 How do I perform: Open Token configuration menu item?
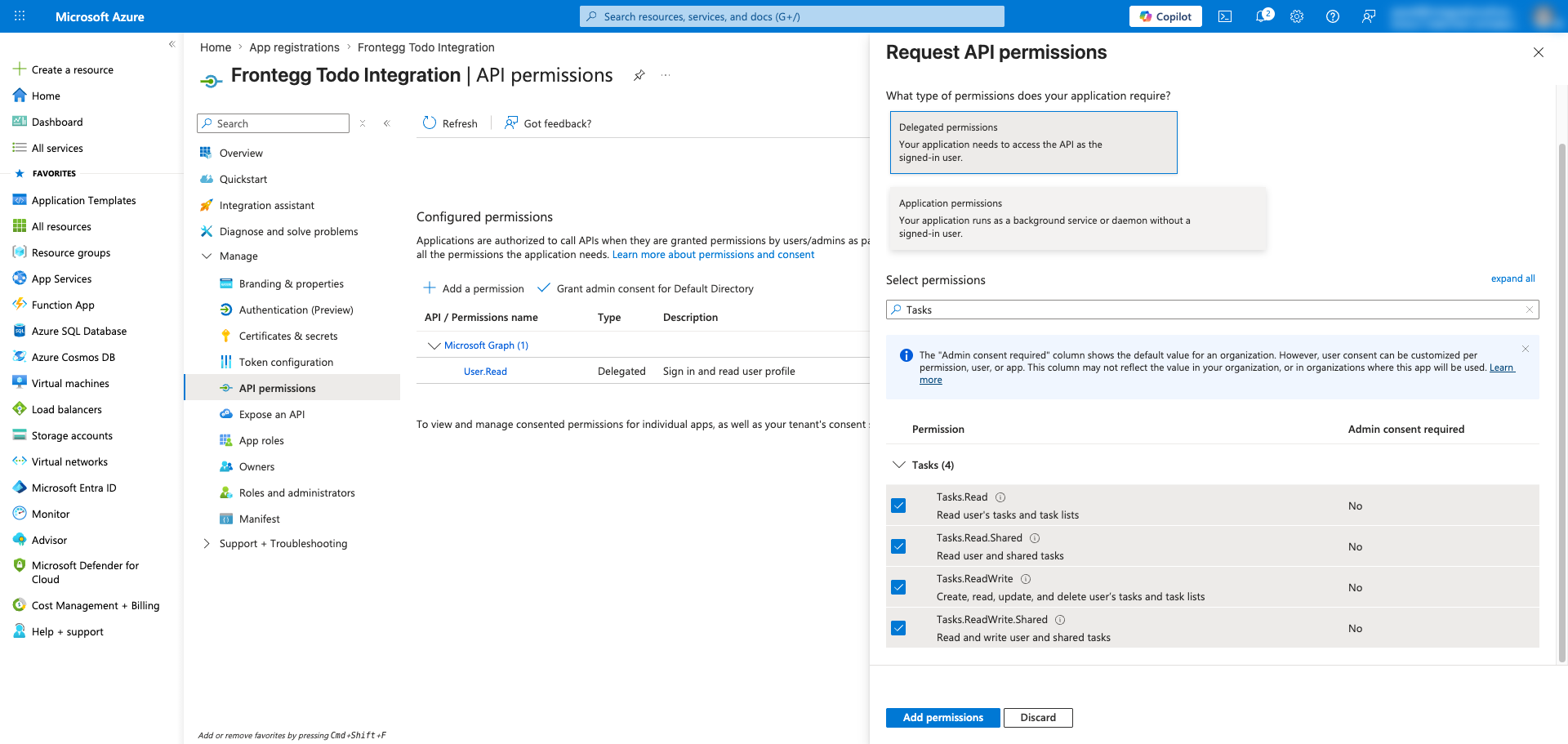pyautogui.click(x=286, y=362)
